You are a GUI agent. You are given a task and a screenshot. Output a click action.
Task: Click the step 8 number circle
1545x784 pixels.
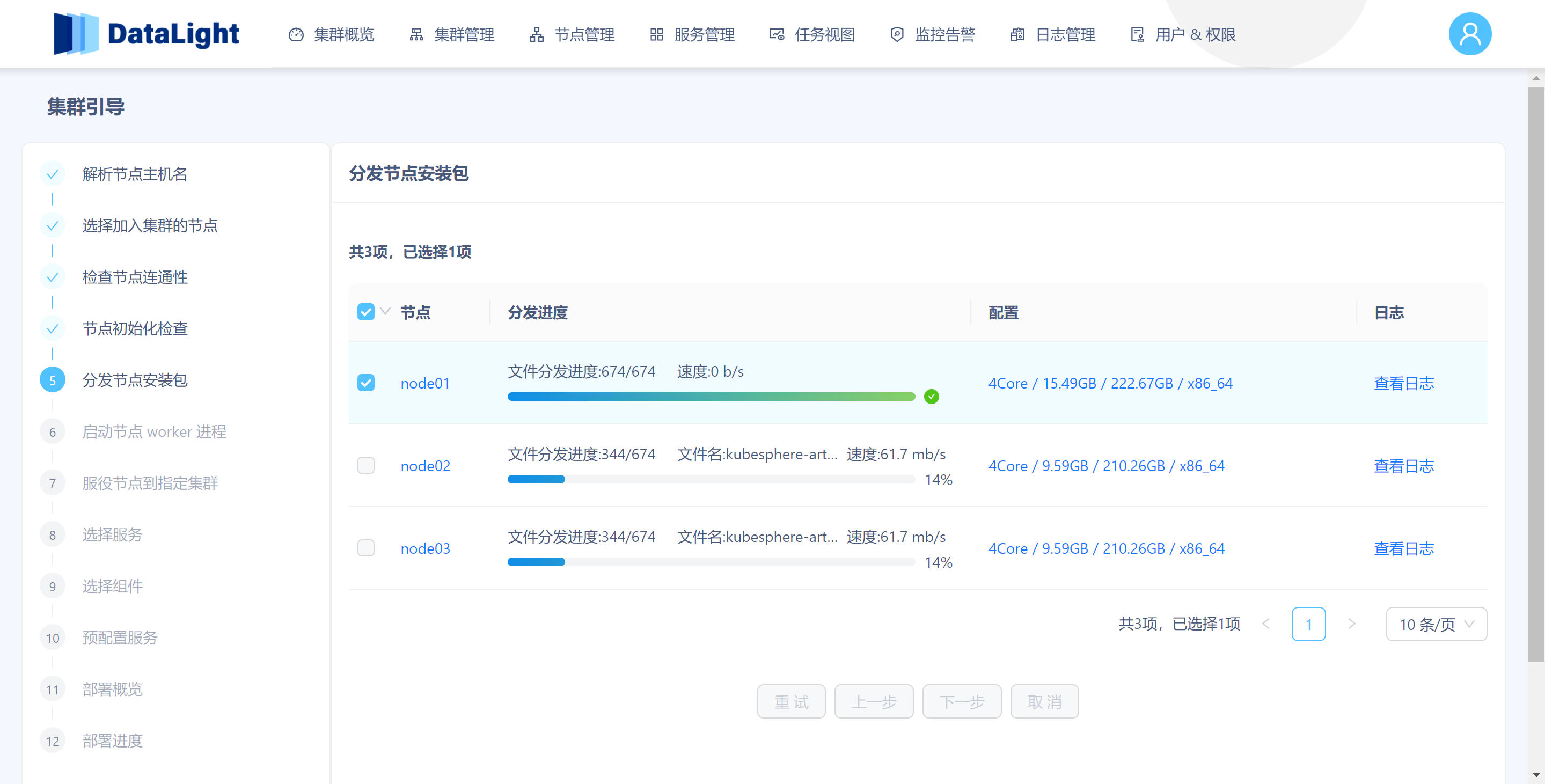click(52, 535)
